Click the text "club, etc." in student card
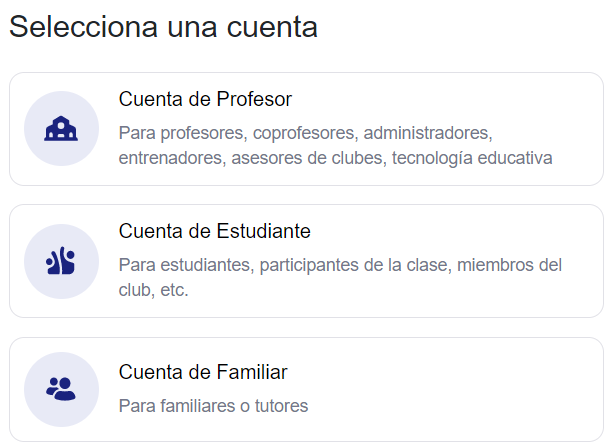The height and width of the screenshot is (446, 613). tap(153, 291)
